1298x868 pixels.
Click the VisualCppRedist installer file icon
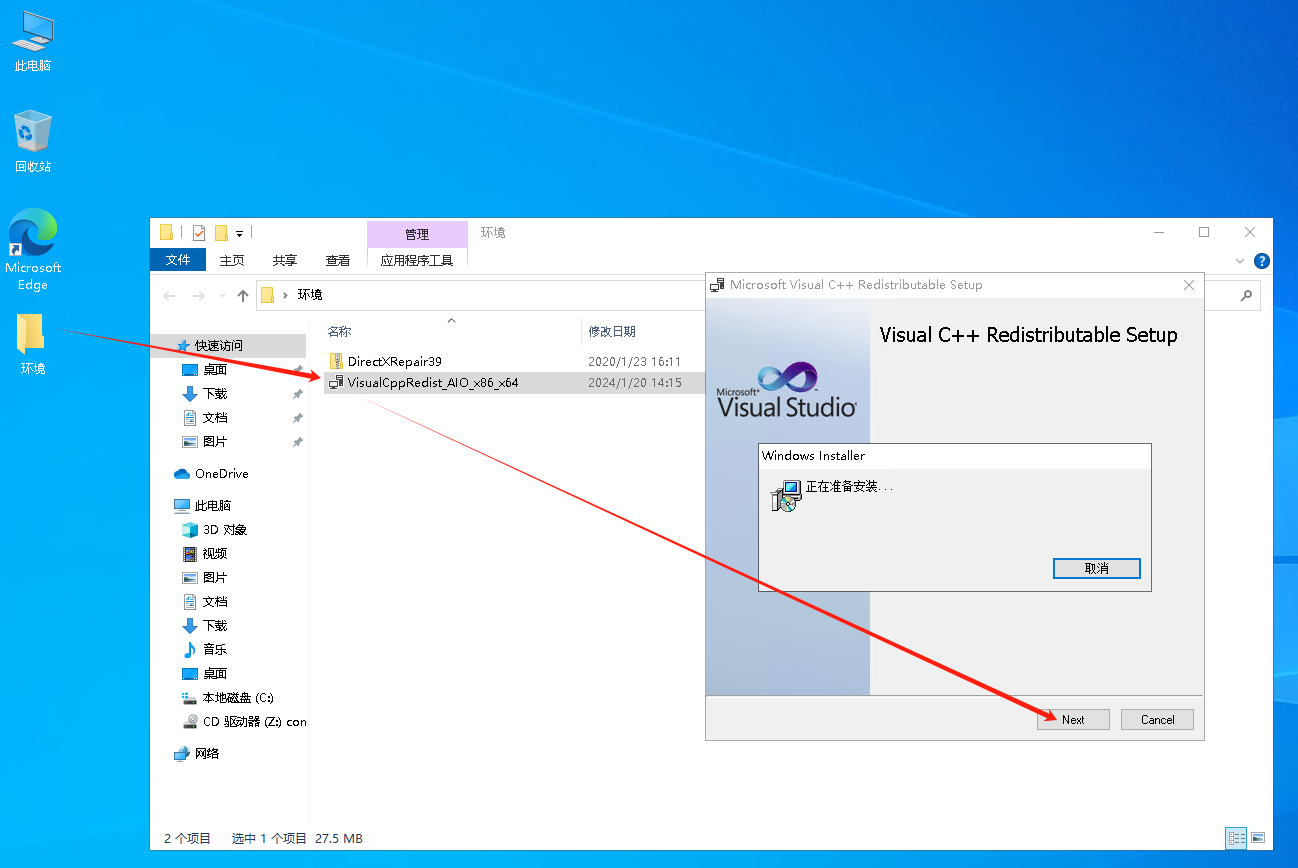coord(336,382)
